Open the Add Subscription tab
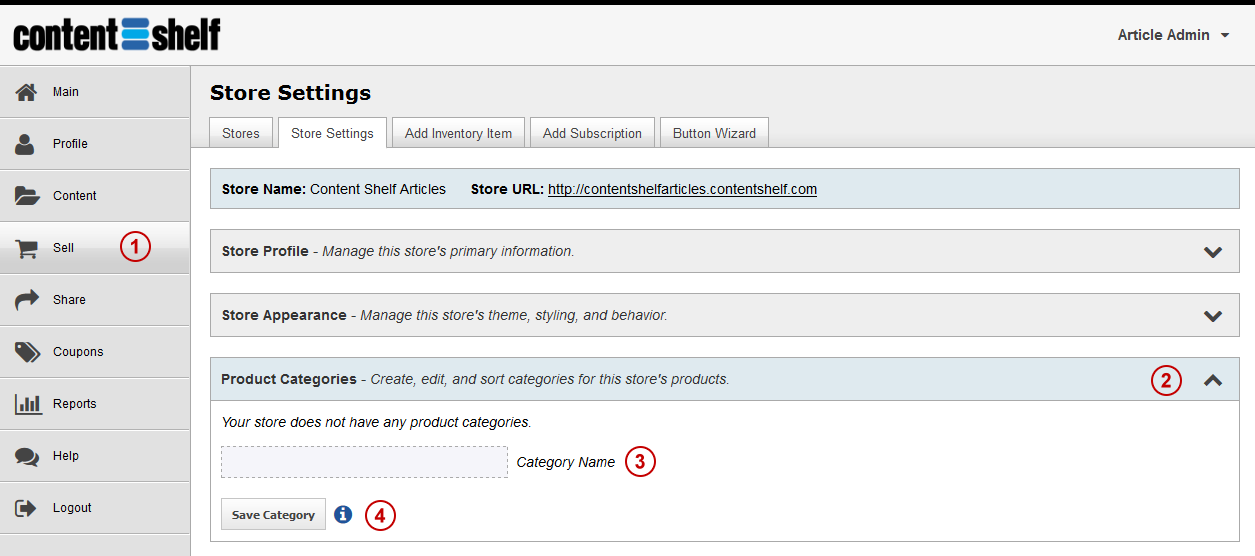Viewport: 1255px width, 556px height. point(592,133)
